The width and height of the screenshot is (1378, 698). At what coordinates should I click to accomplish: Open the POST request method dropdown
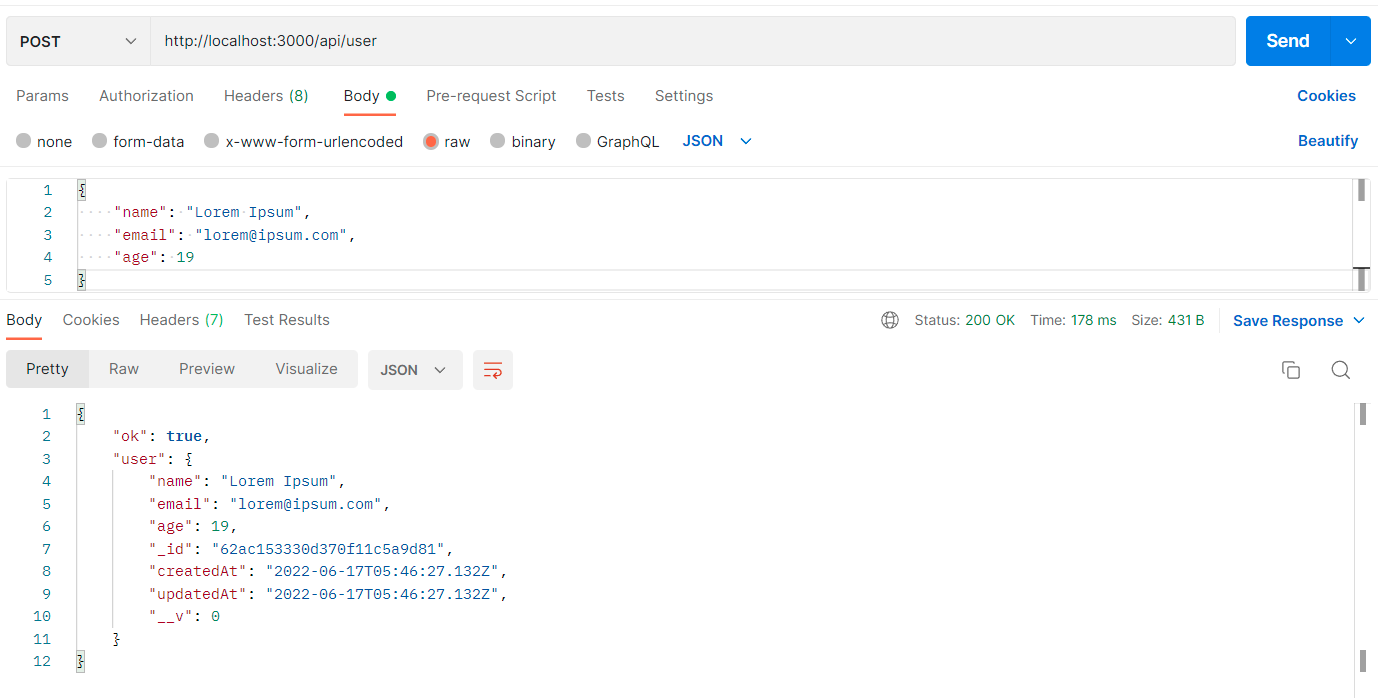(77, 41)
